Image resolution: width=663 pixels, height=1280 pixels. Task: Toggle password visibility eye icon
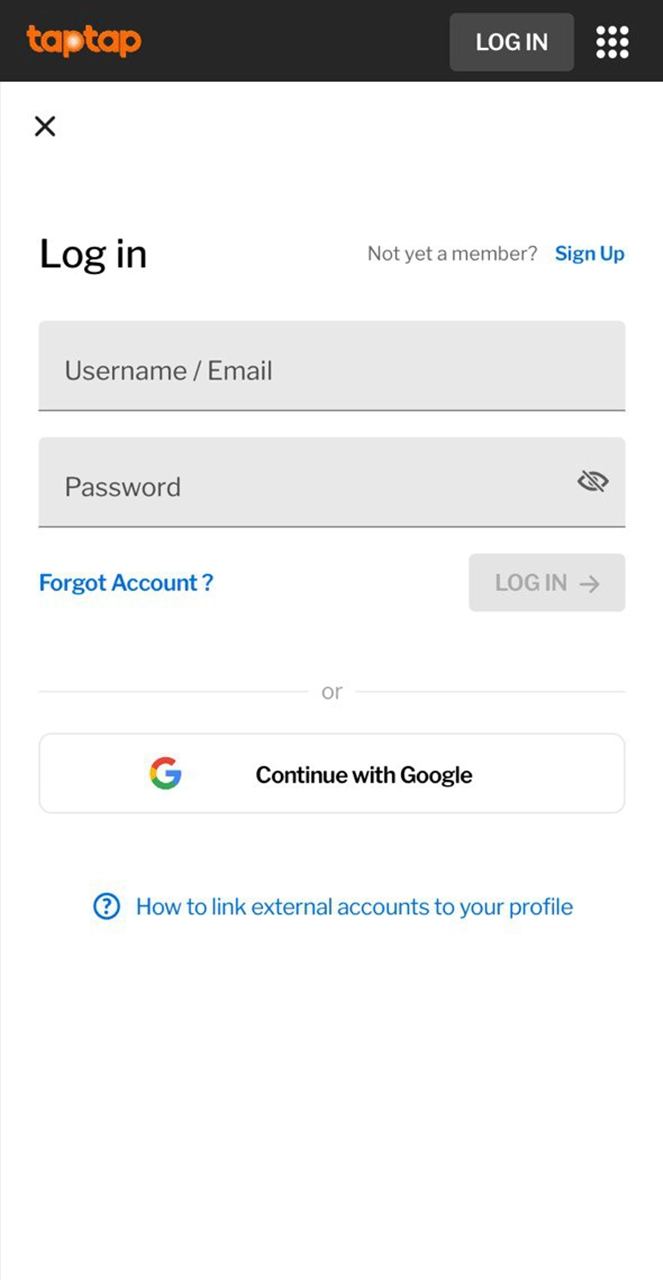[x=593, y=483]
